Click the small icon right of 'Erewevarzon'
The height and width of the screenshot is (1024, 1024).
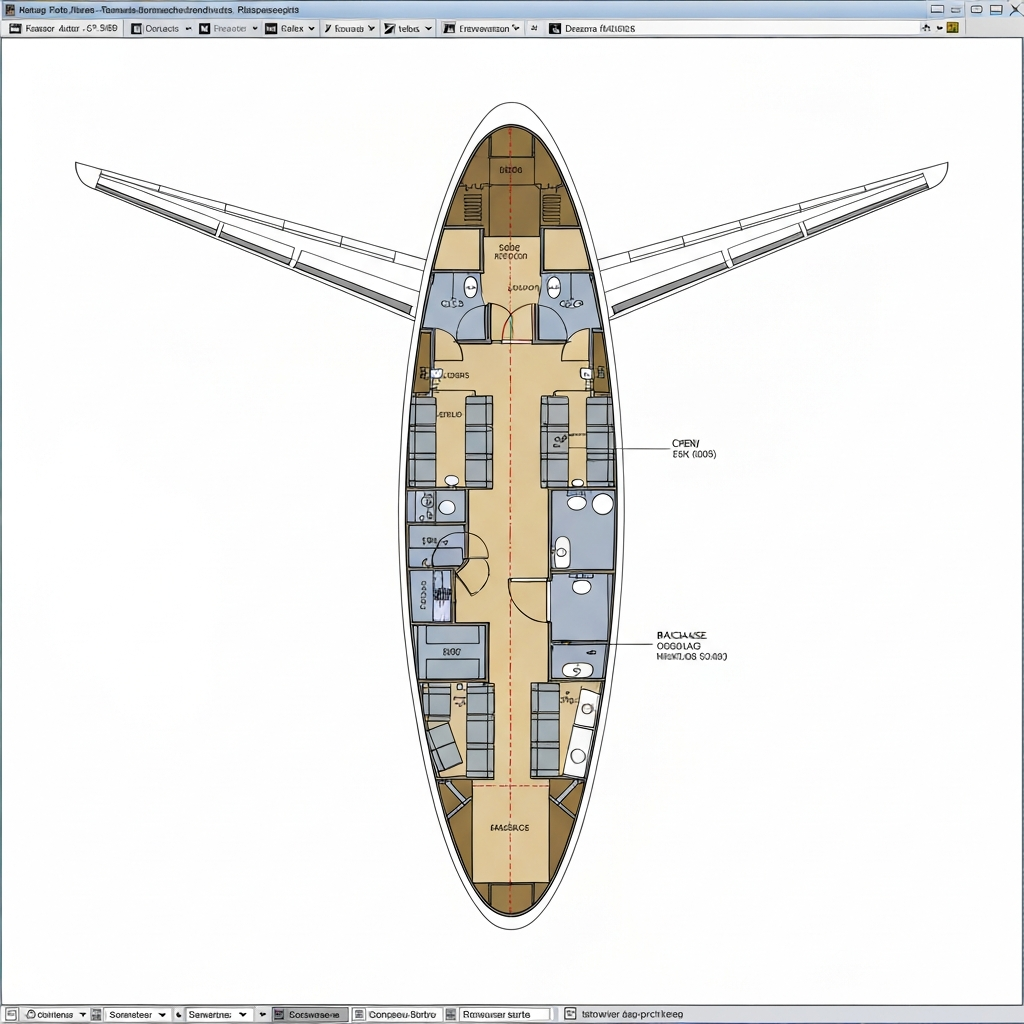tap(534, 29)
